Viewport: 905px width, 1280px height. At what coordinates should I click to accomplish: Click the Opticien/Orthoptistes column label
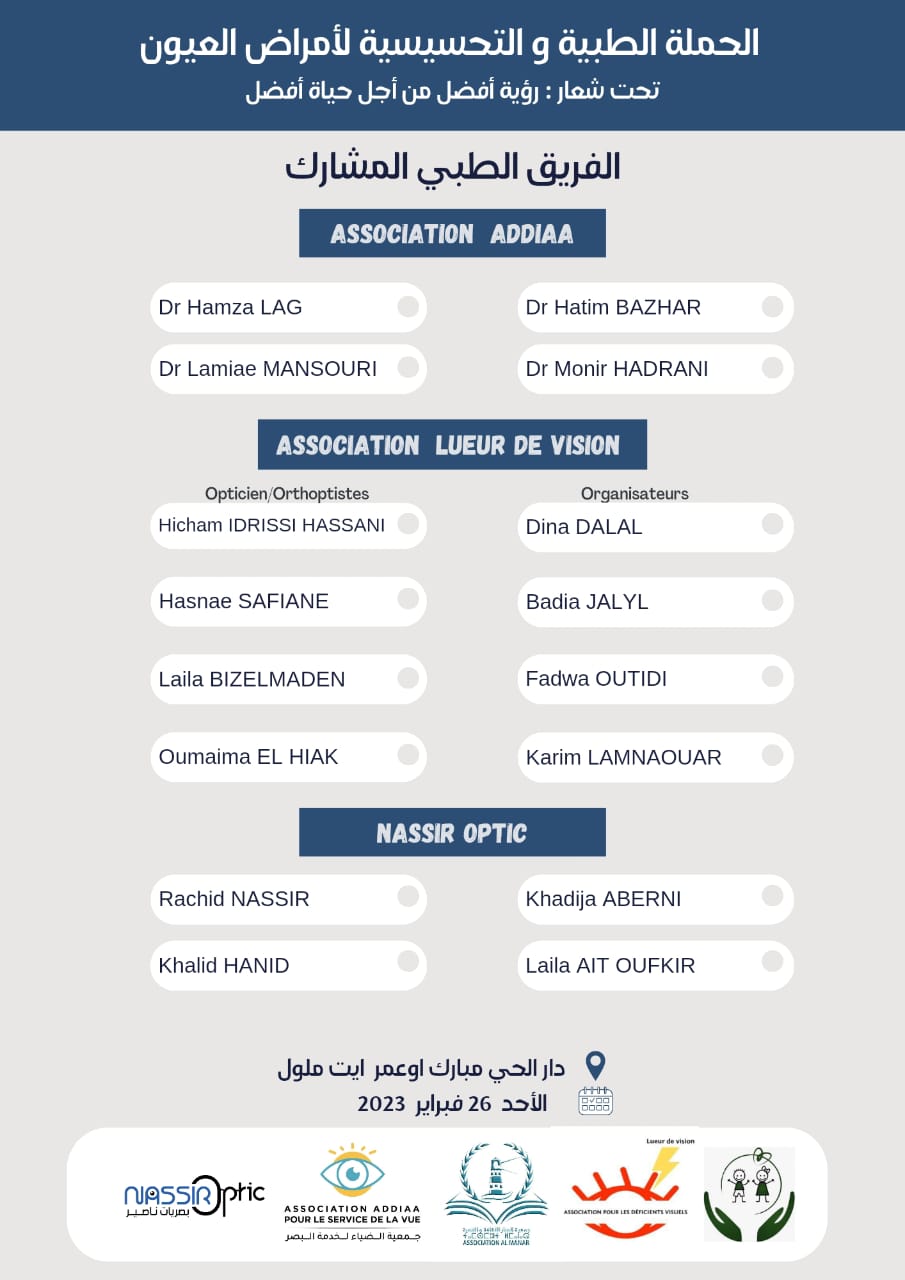pos(287,493)
